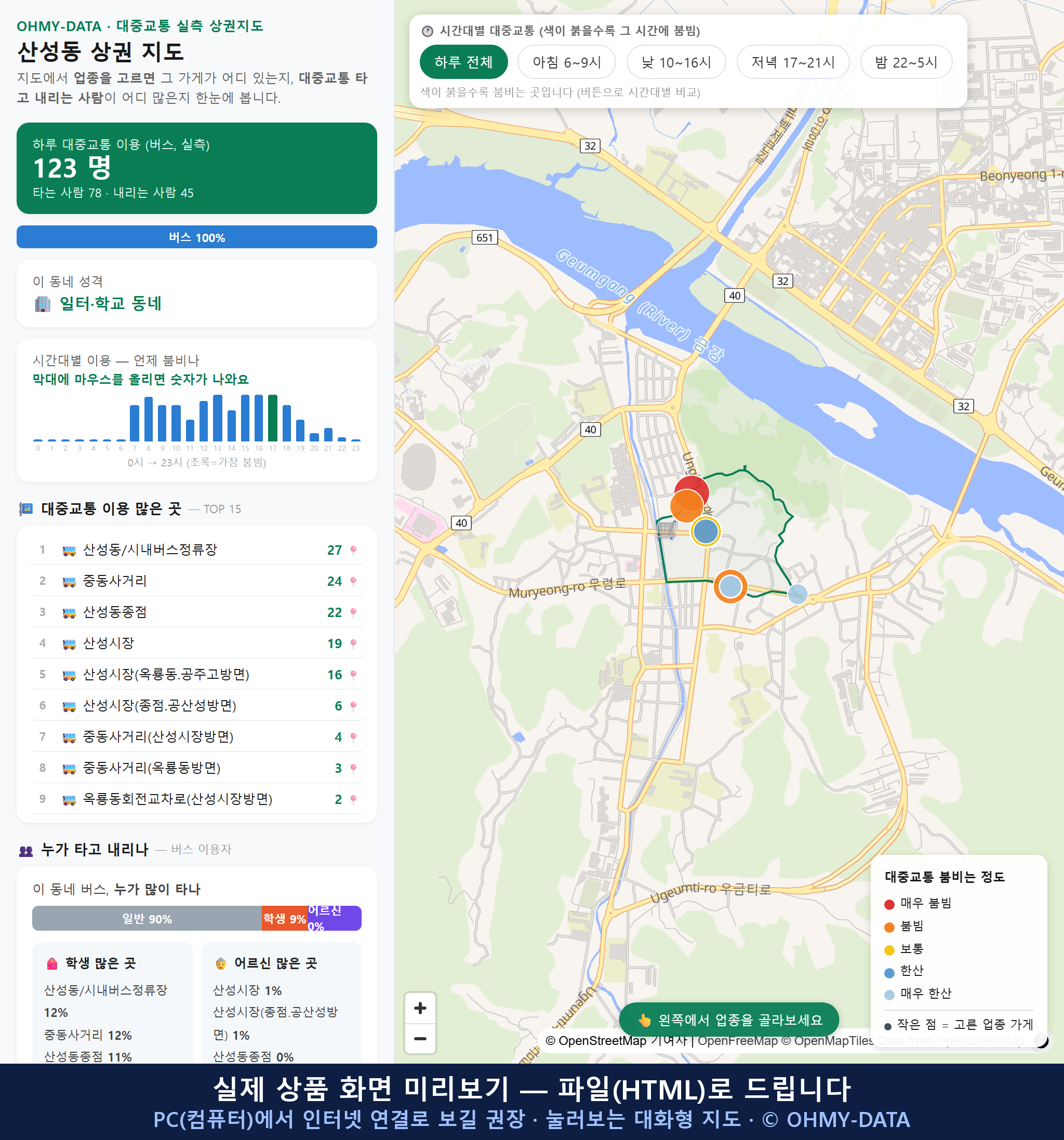Image resolution: width=1064 pixels, height=1140 pixels.
Task: Click the 일반 90% gray bar segment
Action: 147,918
